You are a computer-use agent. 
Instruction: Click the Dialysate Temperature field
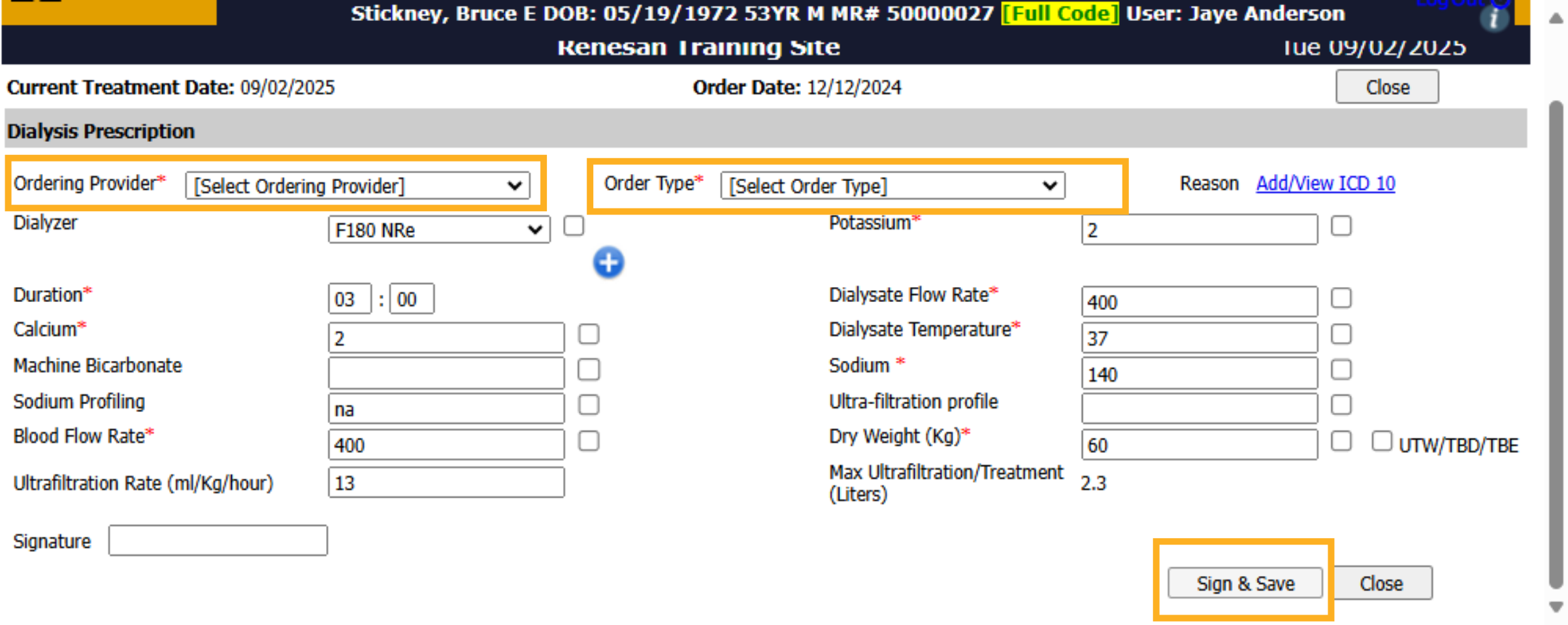1200,338
